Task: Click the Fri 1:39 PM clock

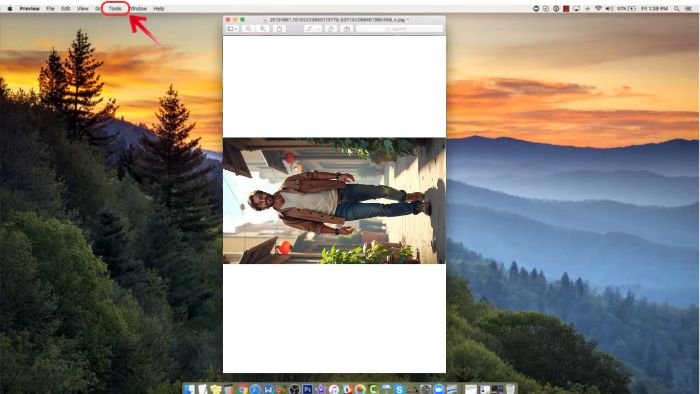Action: [654, 8]
